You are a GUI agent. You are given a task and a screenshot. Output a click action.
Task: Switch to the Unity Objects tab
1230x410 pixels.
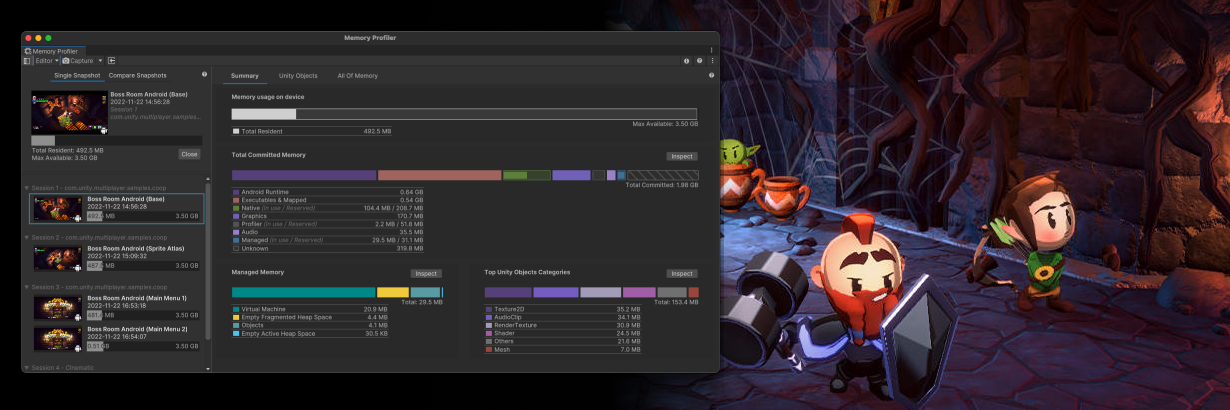298,76
